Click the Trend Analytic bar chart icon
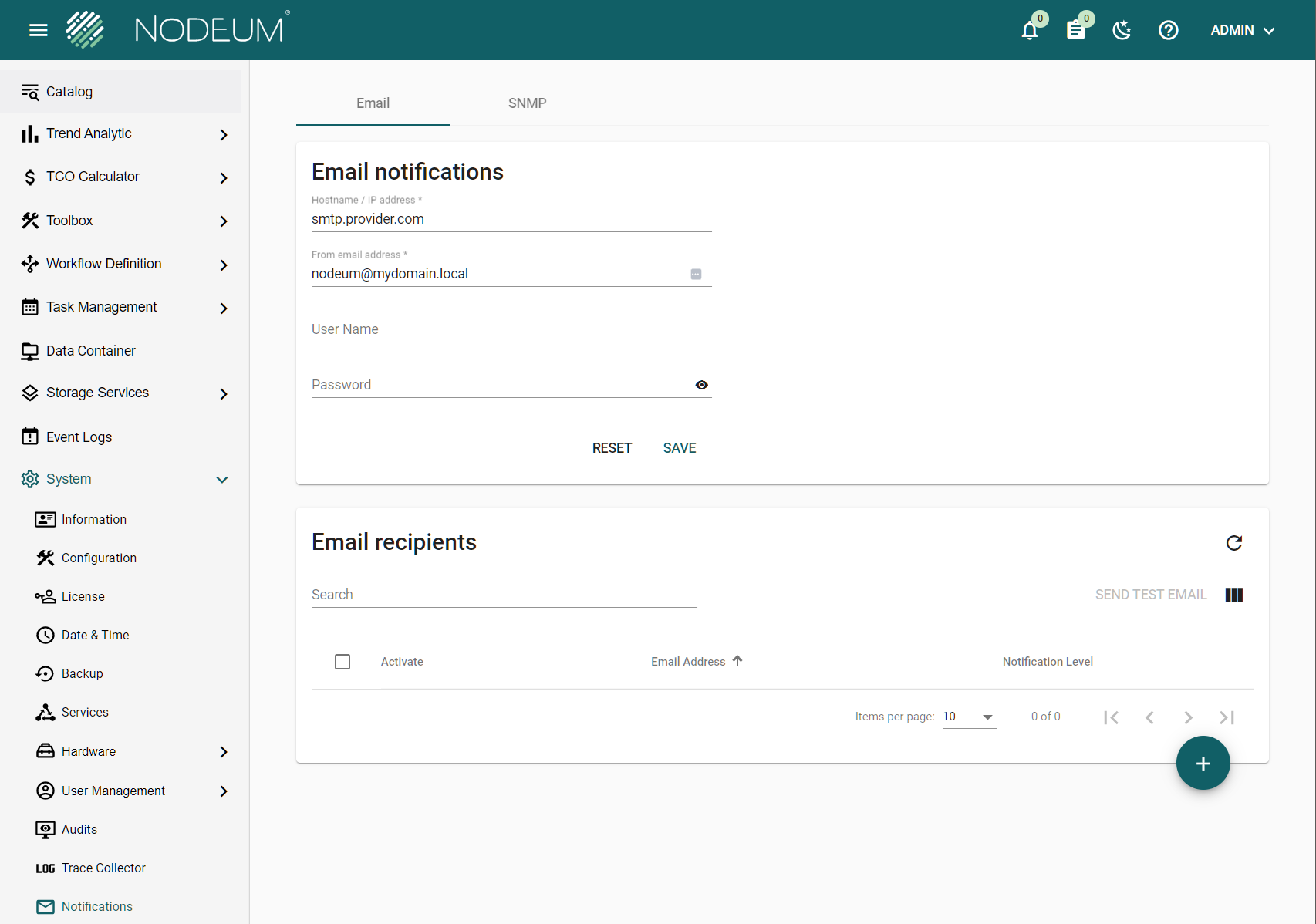The height and width of the screenshot is (924, 1316). point(30,134)
